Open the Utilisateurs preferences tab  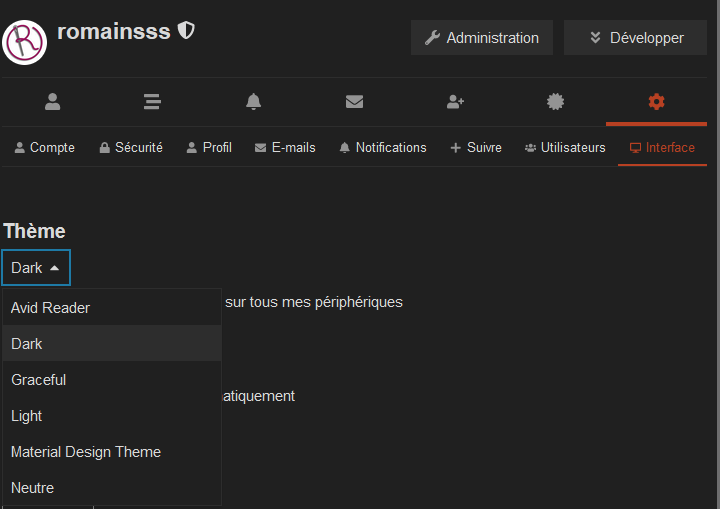click(565, 147)
